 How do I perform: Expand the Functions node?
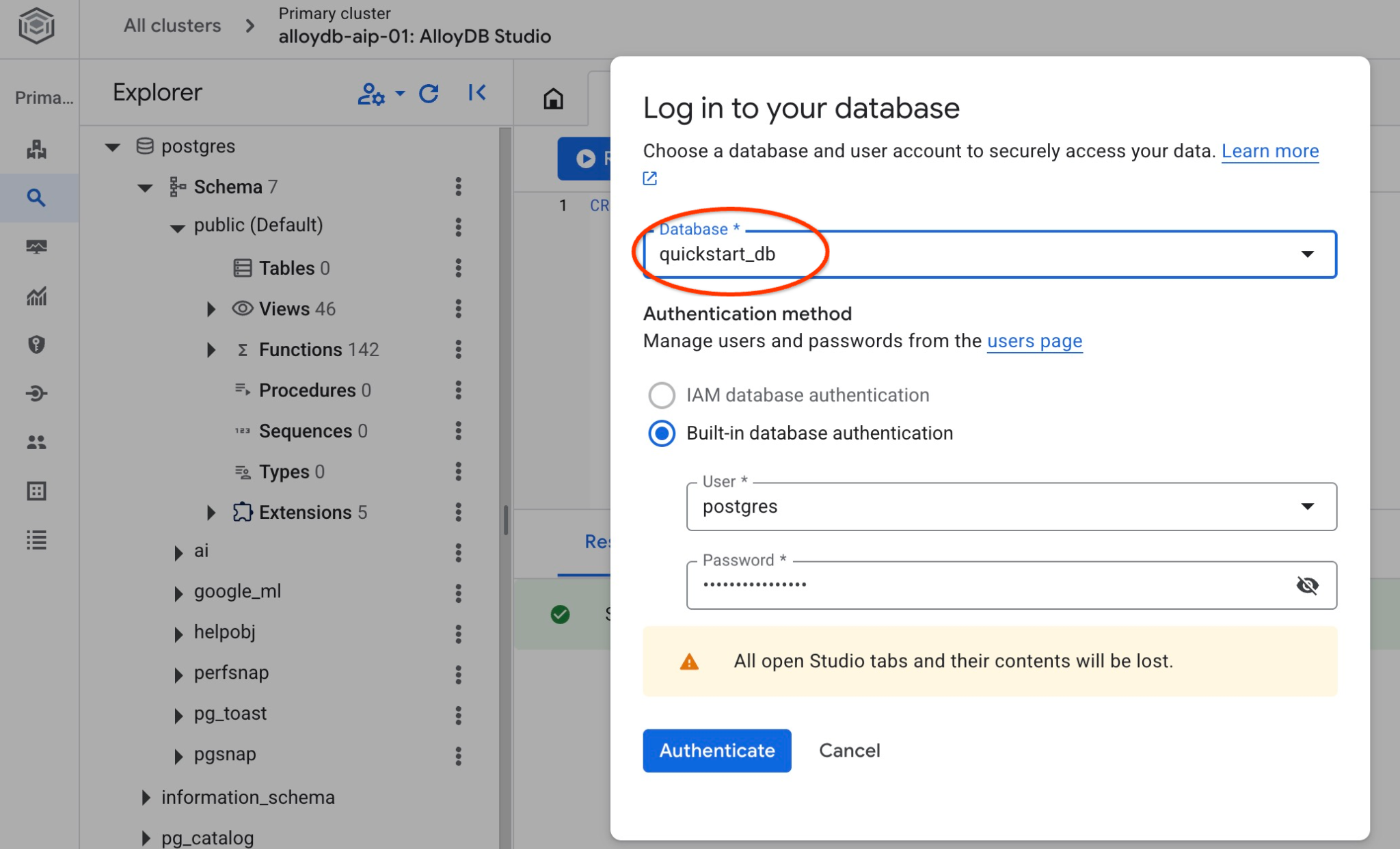[211, 350]
